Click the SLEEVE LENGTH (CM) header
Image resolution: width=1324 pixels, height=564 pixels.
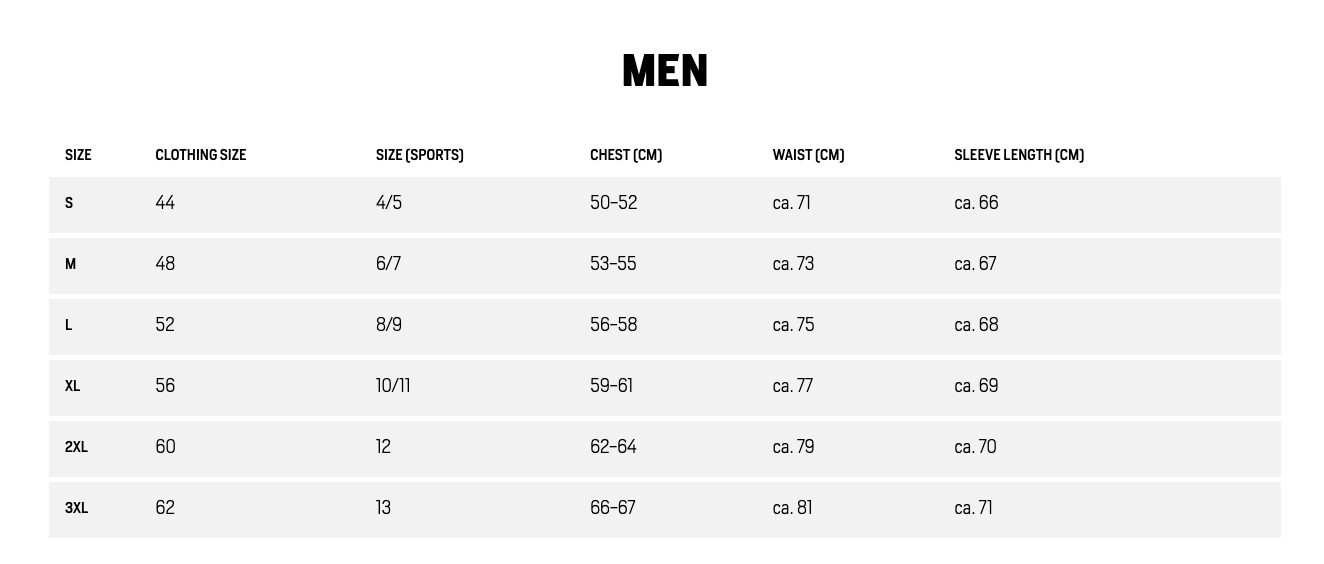(1019, 155)
